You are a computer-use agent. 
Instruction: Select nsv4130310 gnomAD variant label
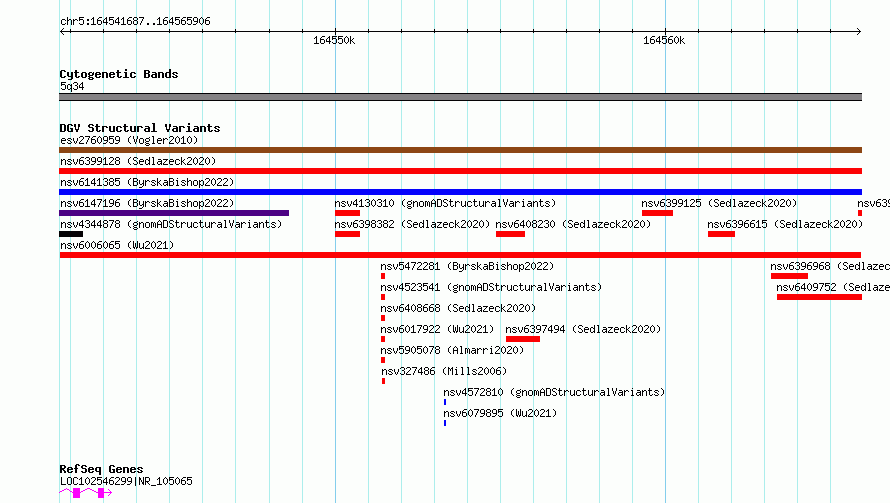[x=445, y=203]
